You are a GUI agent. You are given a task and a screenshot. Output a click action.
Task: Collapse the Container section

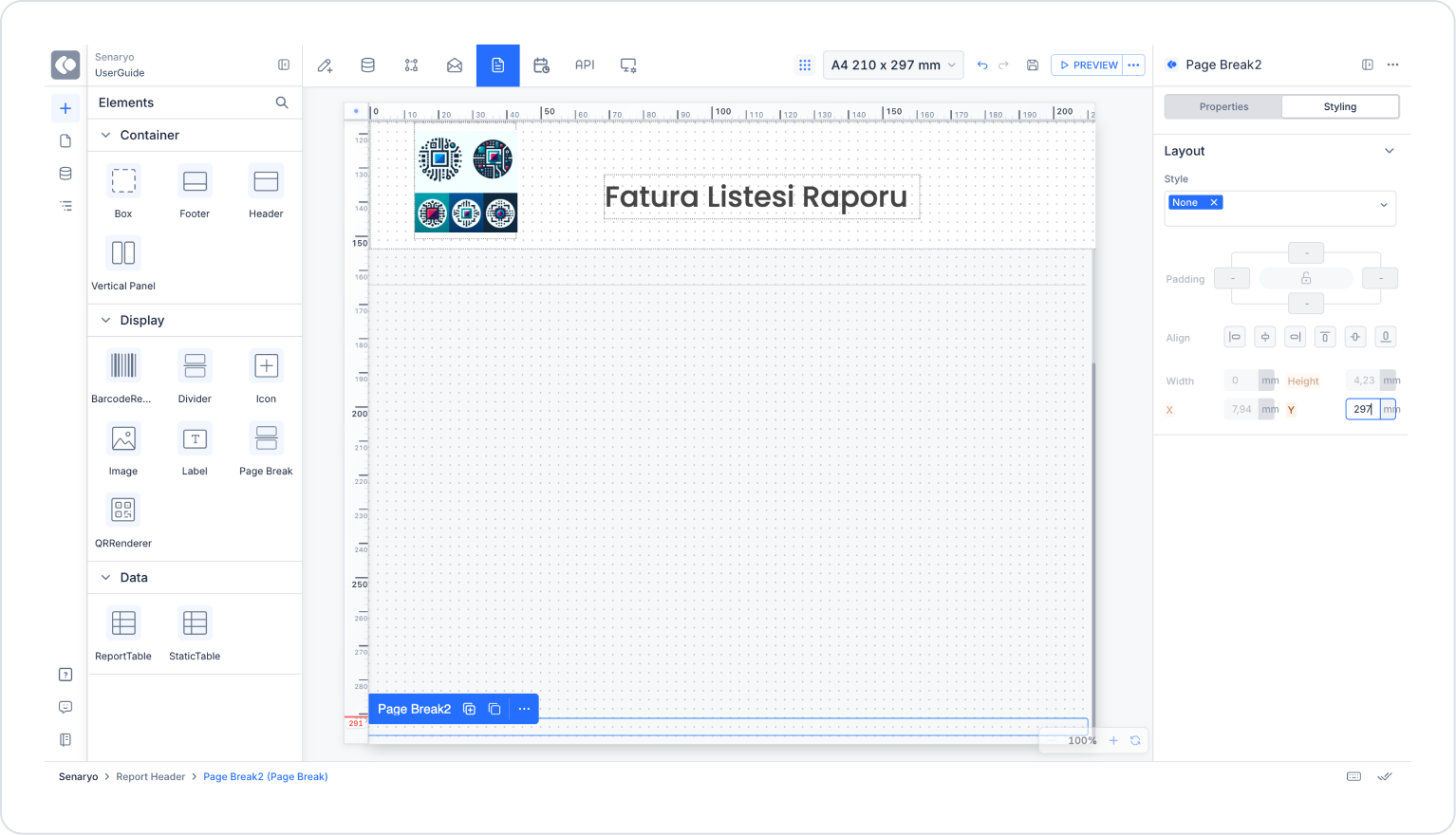(106, 136)
